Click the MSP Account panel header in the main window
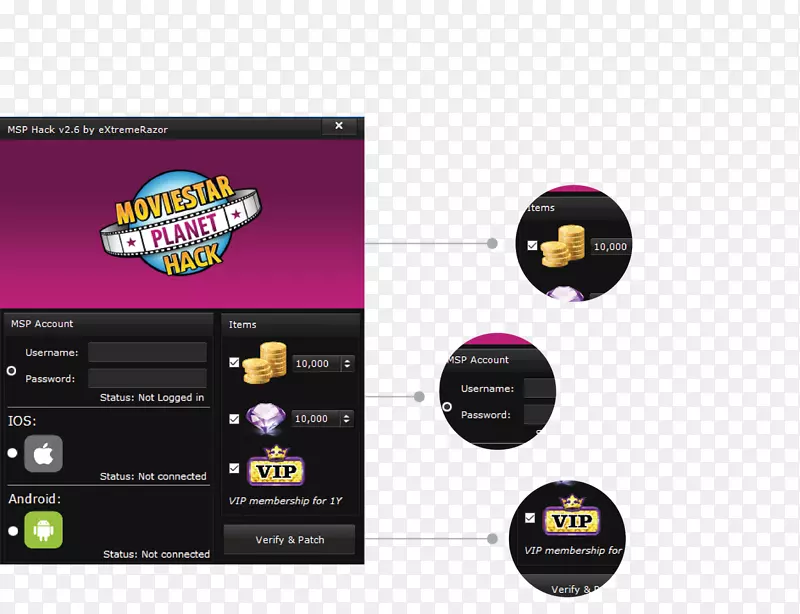 [x=109, y=324]
